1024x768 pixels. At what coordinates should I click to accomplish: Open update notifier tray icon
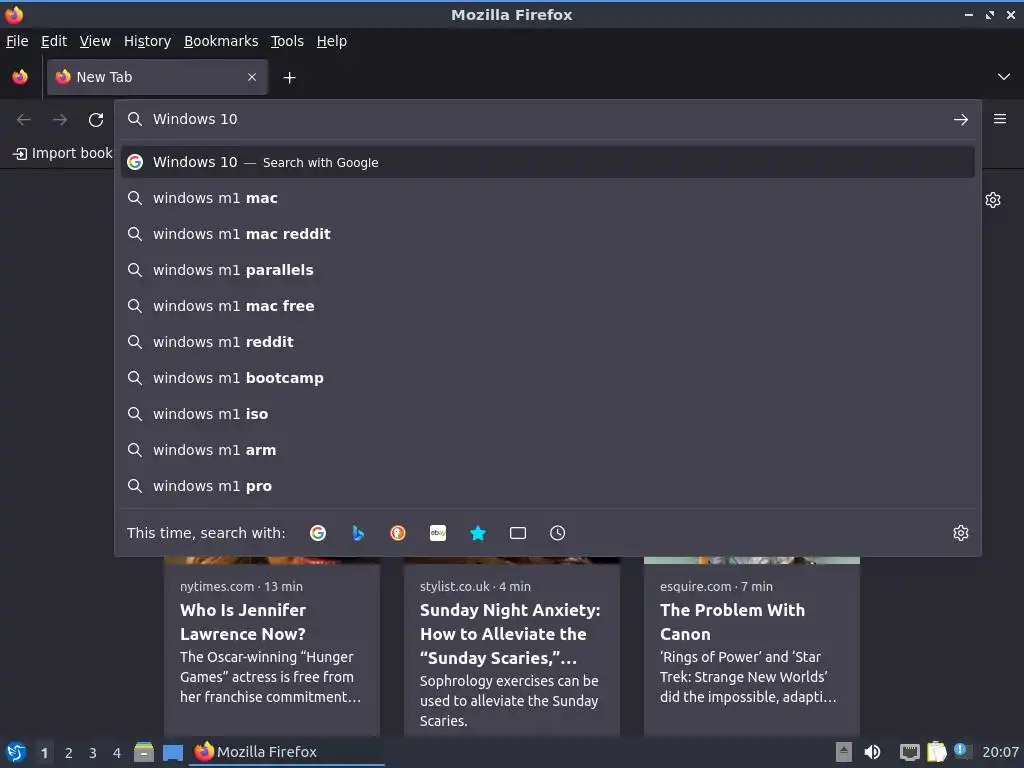click(x=961, y=751)
